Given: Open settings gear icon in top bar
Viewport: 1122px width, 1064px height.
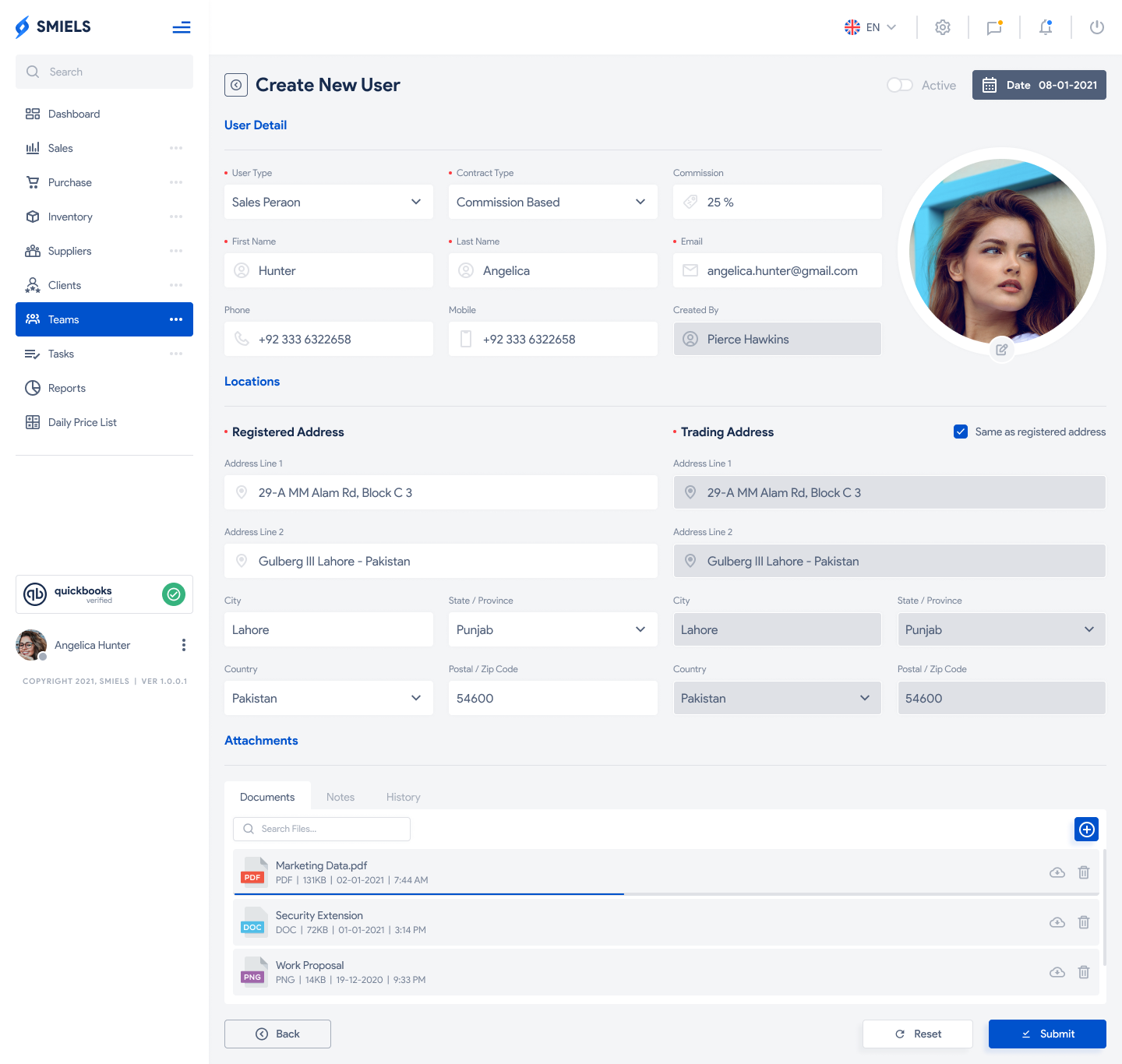Looking at the screenshot, I should tap(943, 27).
